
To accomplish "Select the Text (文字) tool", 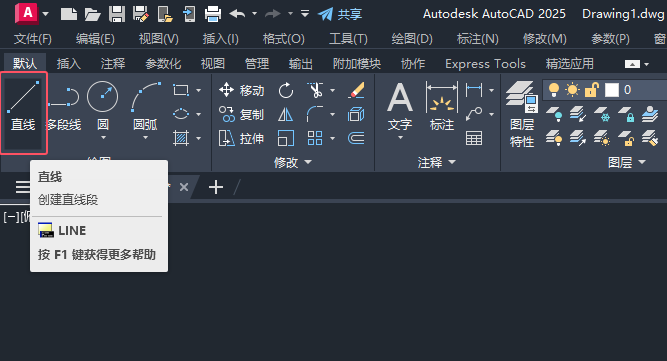I will click(x=400, y=106).
